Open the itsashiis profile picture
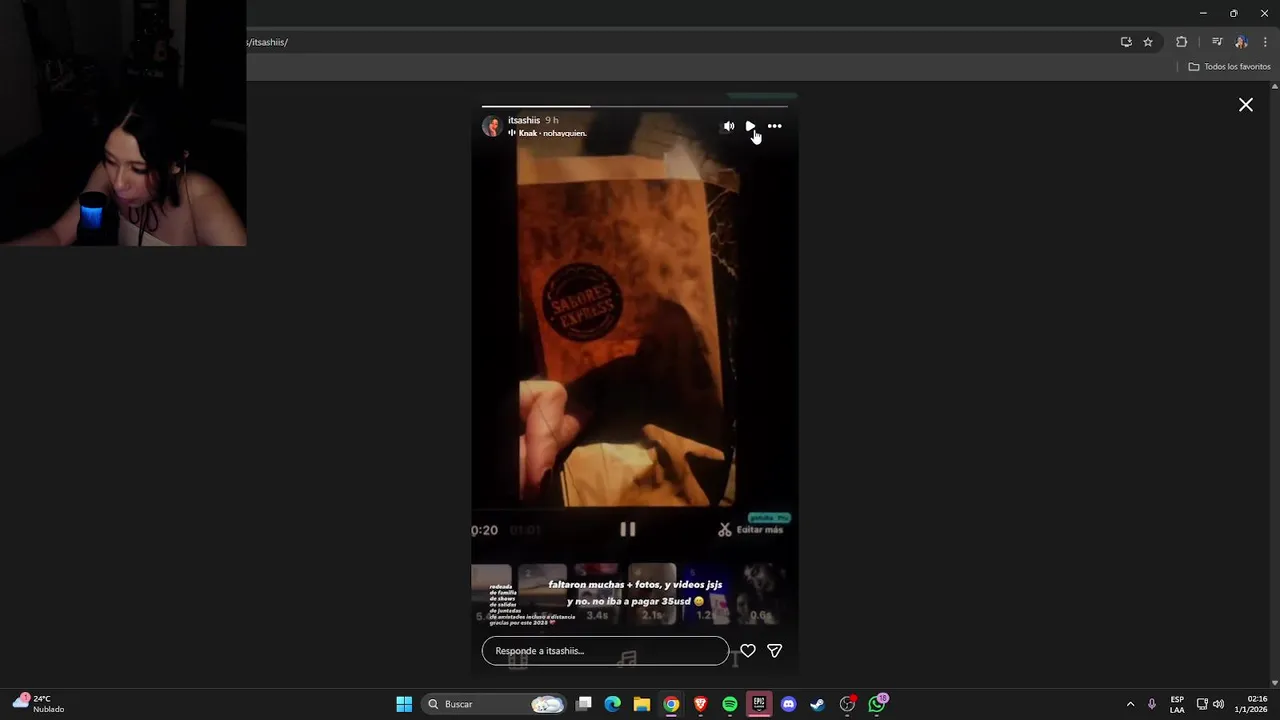The height and width of the screenshot is (720, 1280). pyautogui.click(x=492, y=126)
